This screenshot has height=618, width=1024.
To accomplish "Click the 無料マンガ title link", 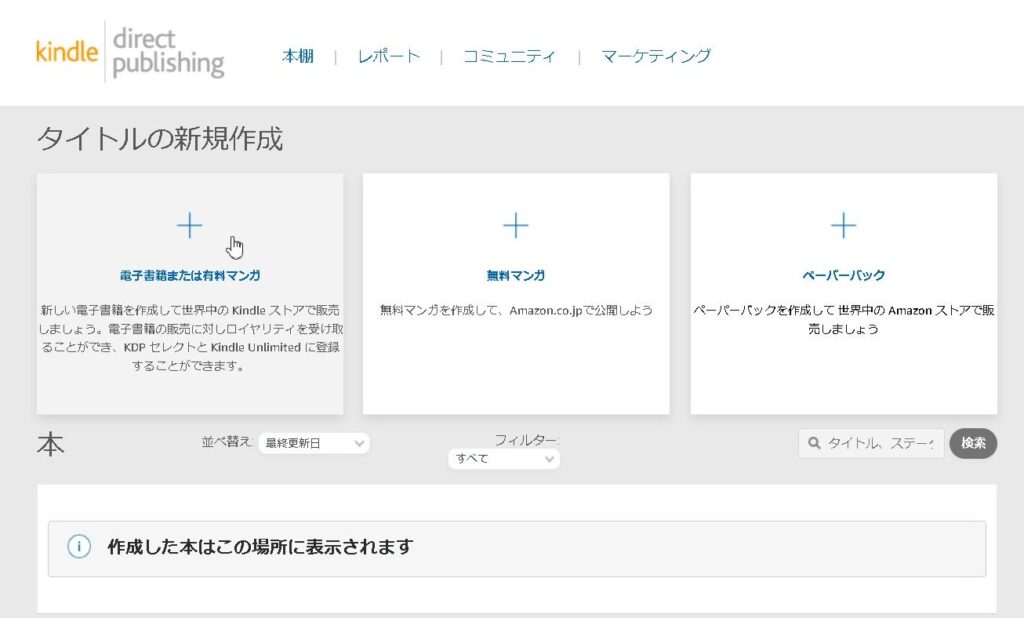I will pyautogui.click(x=515, y=275).
